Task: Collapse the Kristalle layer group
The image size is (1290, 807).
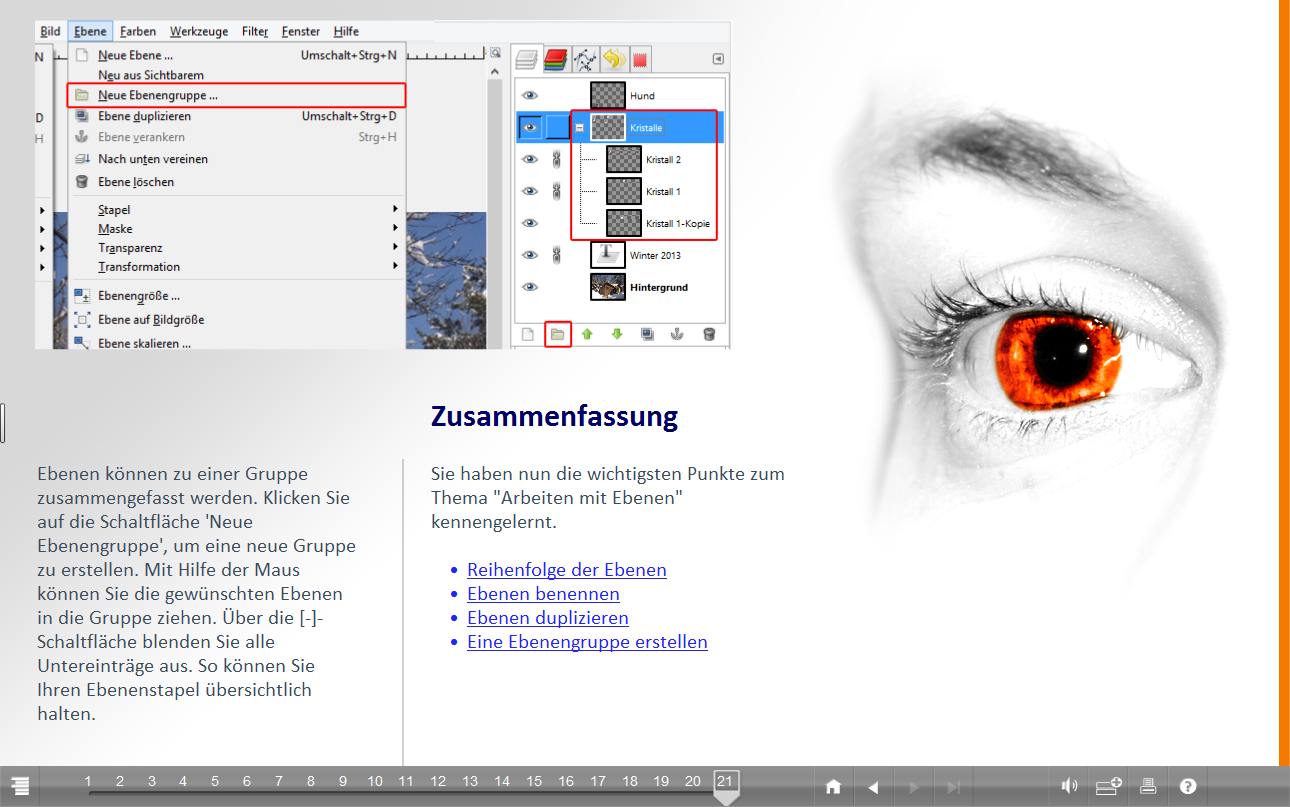Action: point(580,127)
